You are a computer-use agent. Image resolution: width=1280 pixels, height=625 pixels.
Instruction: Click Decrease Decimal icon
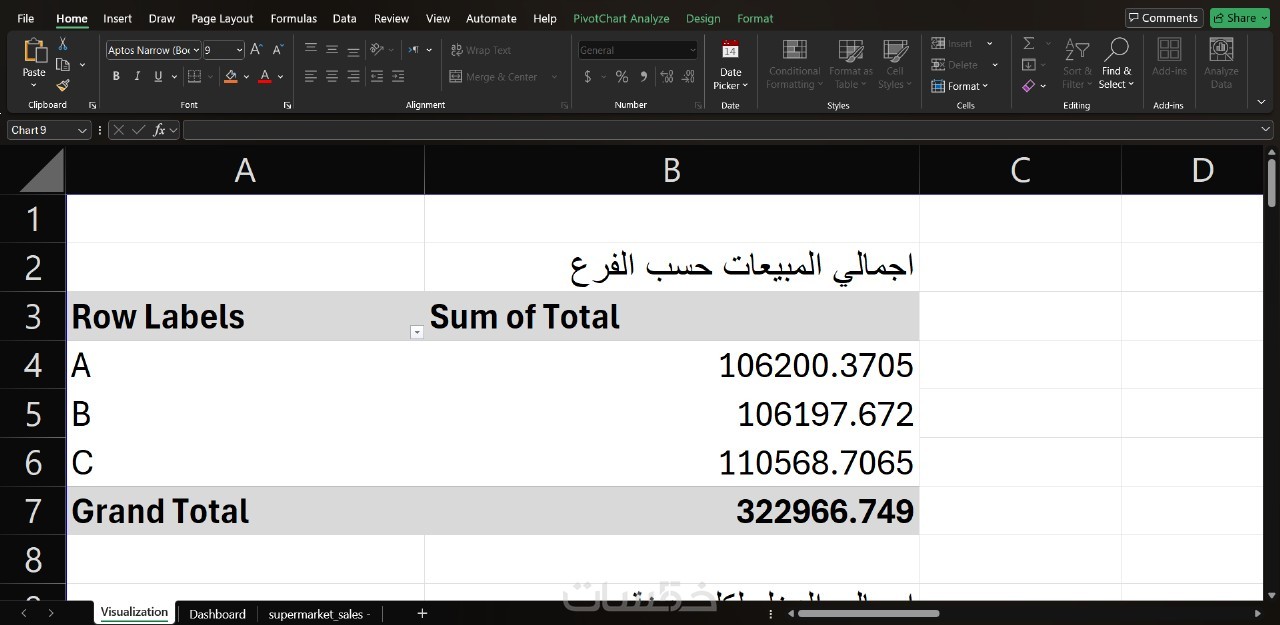coord(689,77)
